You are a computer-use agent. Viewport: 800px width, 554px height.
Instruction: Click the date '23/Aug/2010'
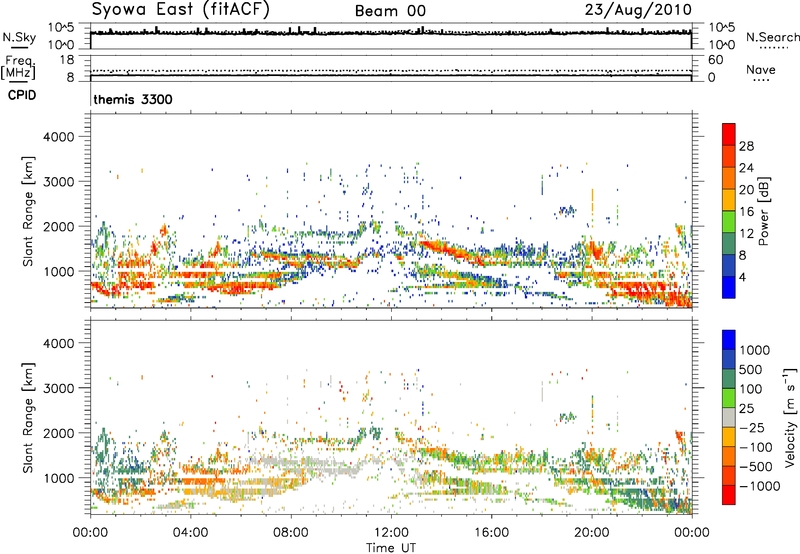tap(638, 10)
